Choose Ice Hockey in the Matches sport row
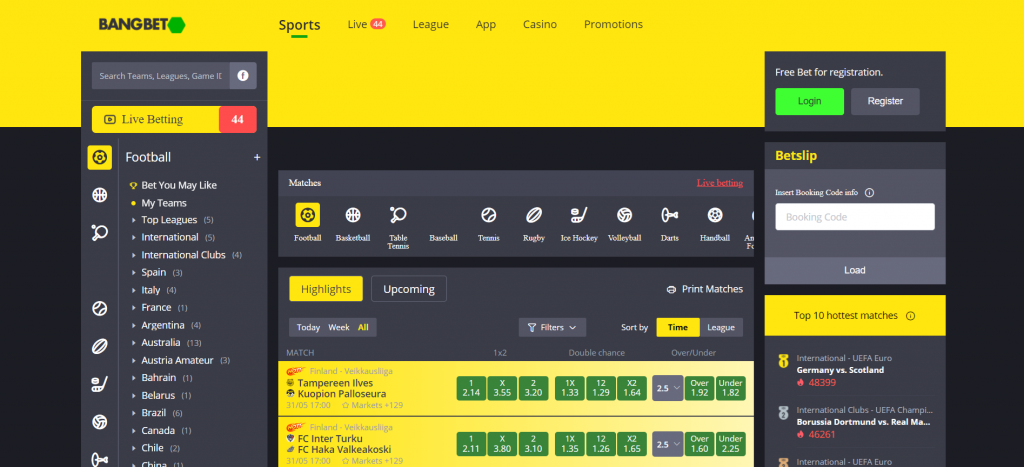This screenshot has width=1024, height=467. coord(579,223)
